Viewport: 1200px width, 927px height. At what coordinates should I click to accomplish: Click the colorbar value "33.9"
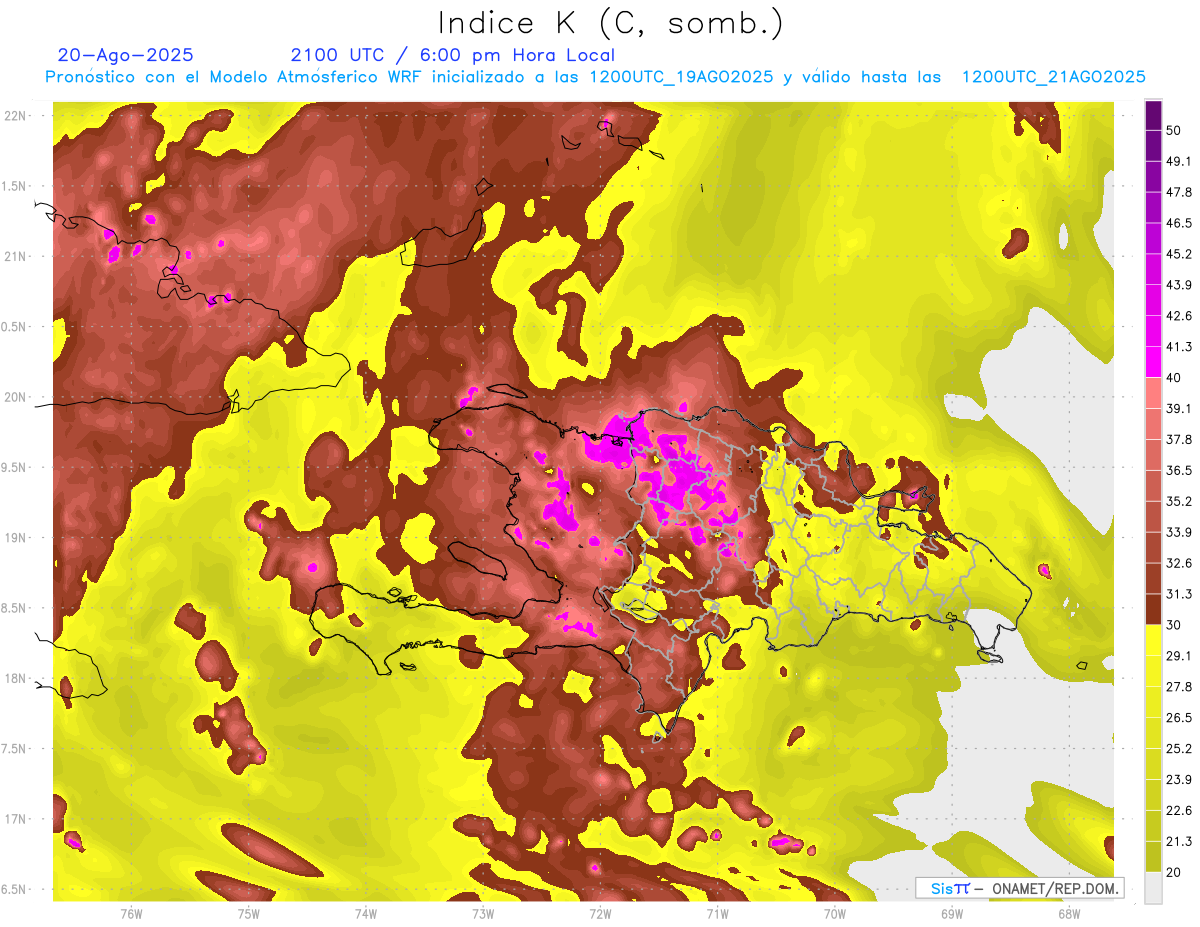(x=1178, y=532)
